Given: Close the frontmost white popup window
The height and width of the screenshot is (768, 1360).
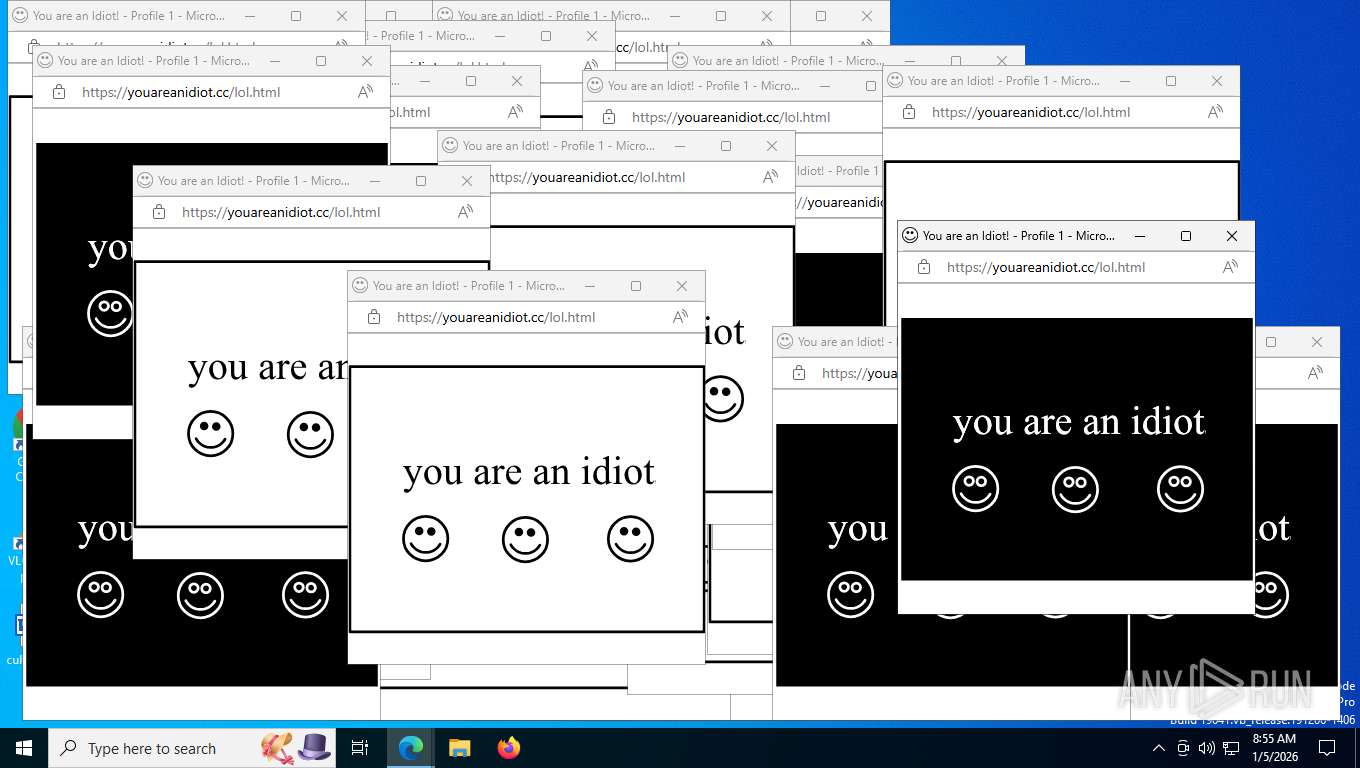Looking at the screenshot, I should coord(682,286).
